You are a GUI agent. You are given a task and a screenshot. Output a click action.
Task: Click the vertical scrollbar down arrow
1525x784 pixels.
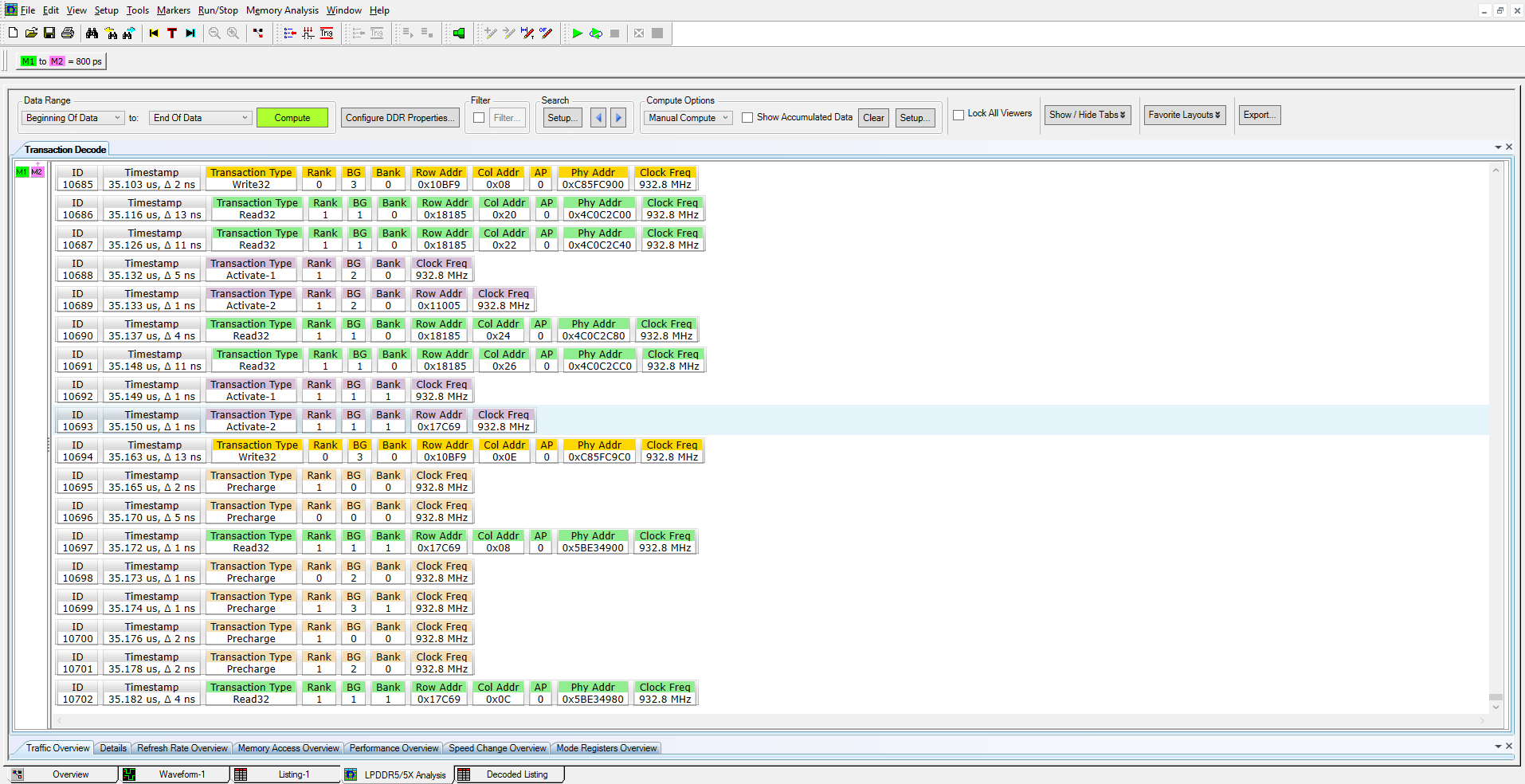click(1496, 707)
